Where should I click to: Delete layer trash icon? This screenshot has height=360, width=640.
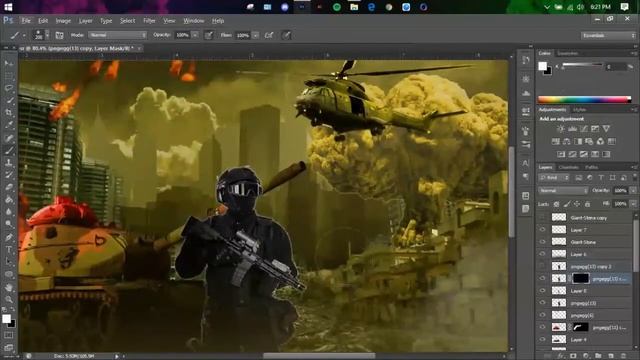(623, 356)
